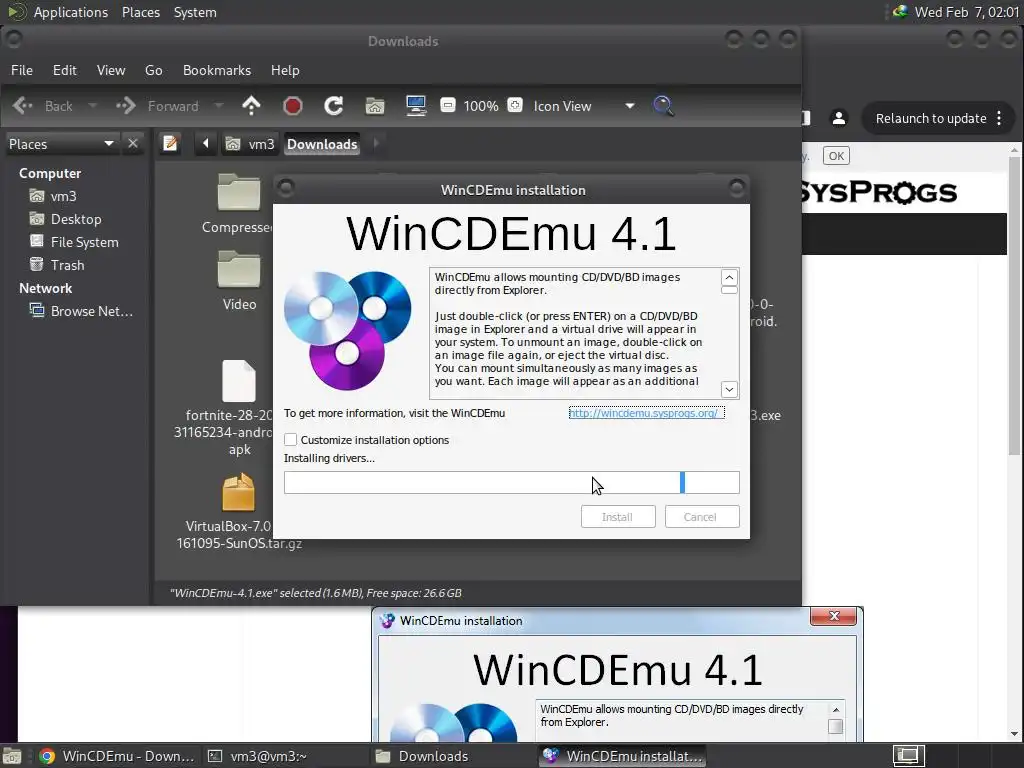
Task: Click the workspace switcher in bottom panel
Action: (909, 756)
